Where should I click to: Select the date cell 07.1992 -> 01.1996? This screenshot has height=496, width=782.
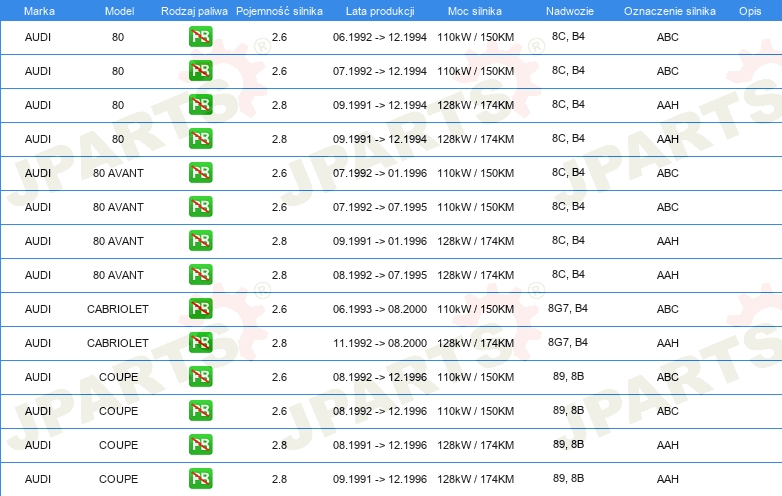pos(380,173)
